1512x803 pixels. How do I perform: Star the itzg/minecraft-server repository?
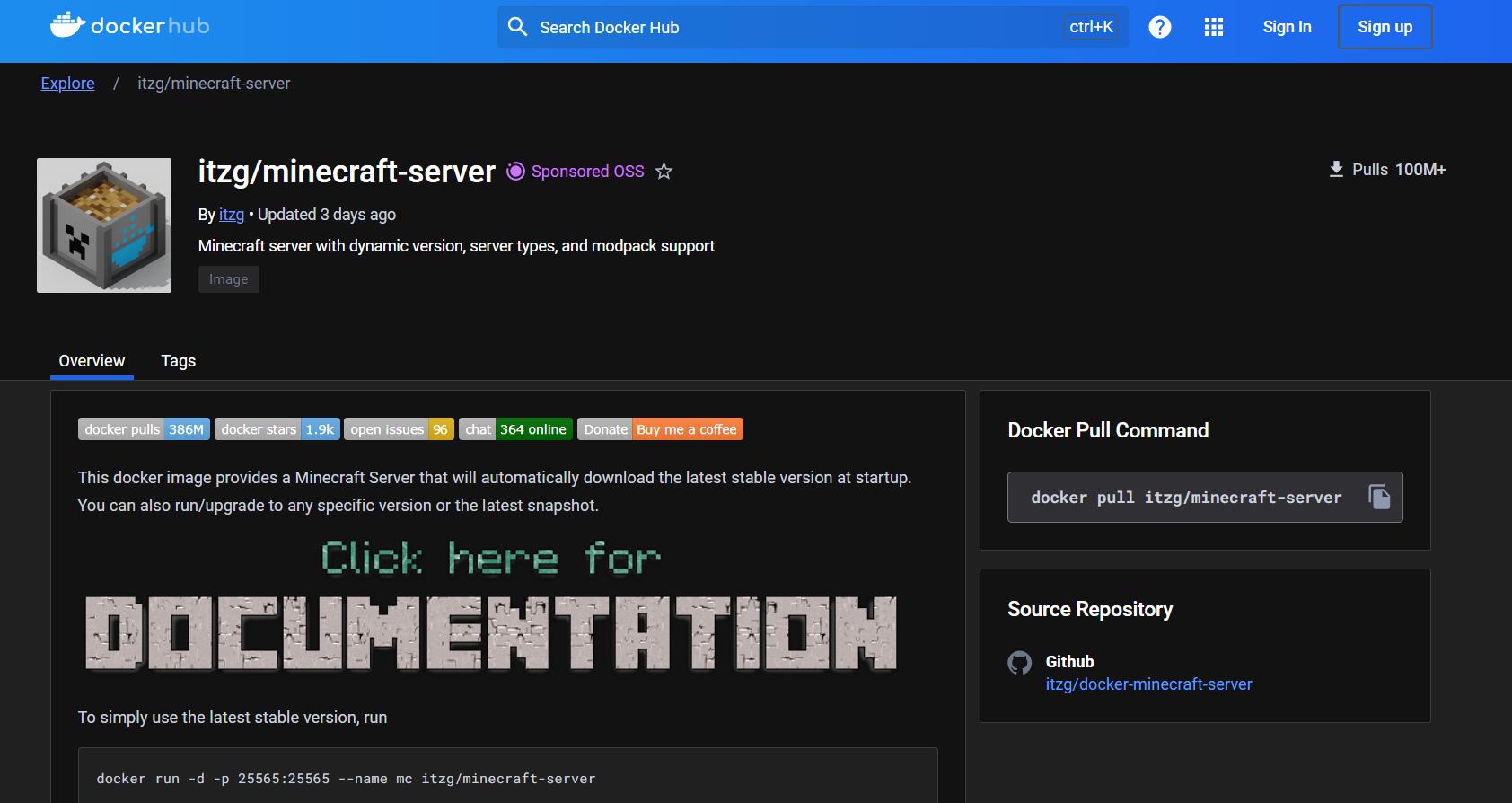click(x=664, y=172)
